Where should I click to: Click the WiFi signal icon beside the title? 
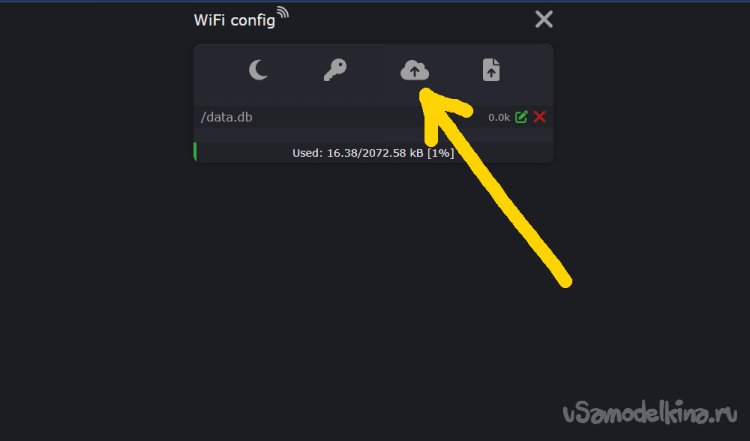[x=283, y=13]
